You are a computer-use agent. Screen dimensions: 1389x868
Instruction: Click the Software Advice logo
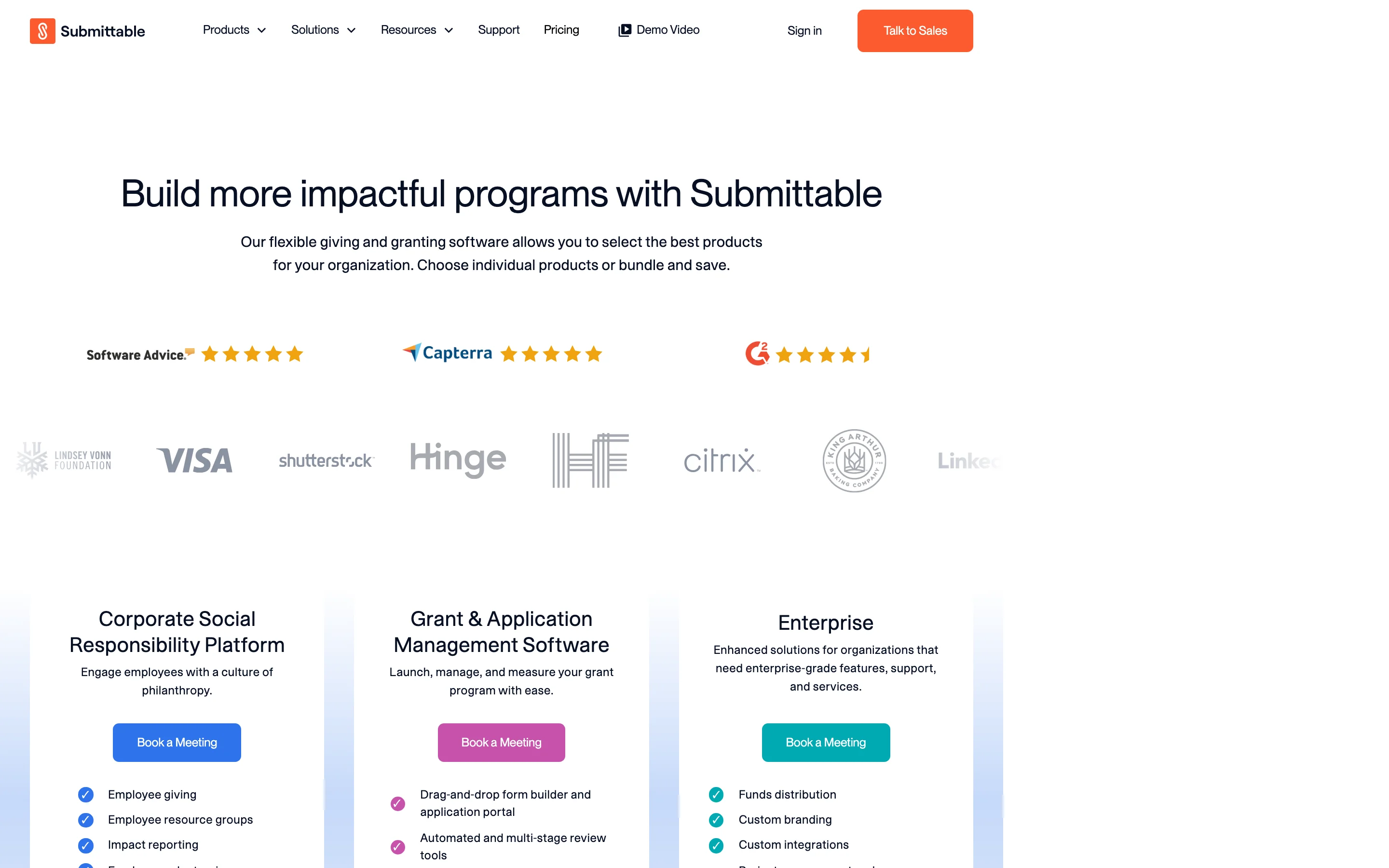click(x=141, y=354)
